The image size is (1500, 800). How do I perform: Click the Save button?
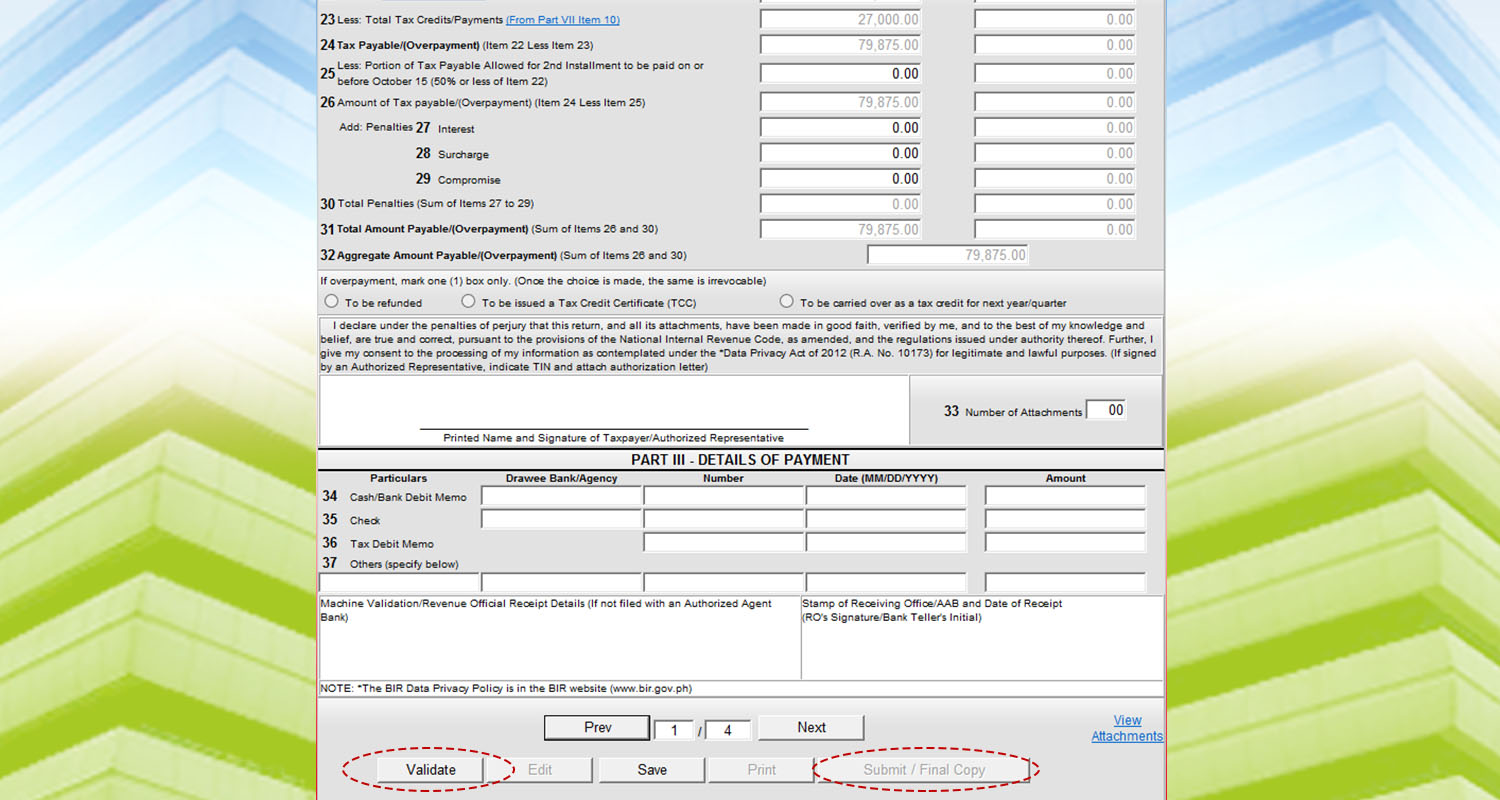click(x=652, y=770)
